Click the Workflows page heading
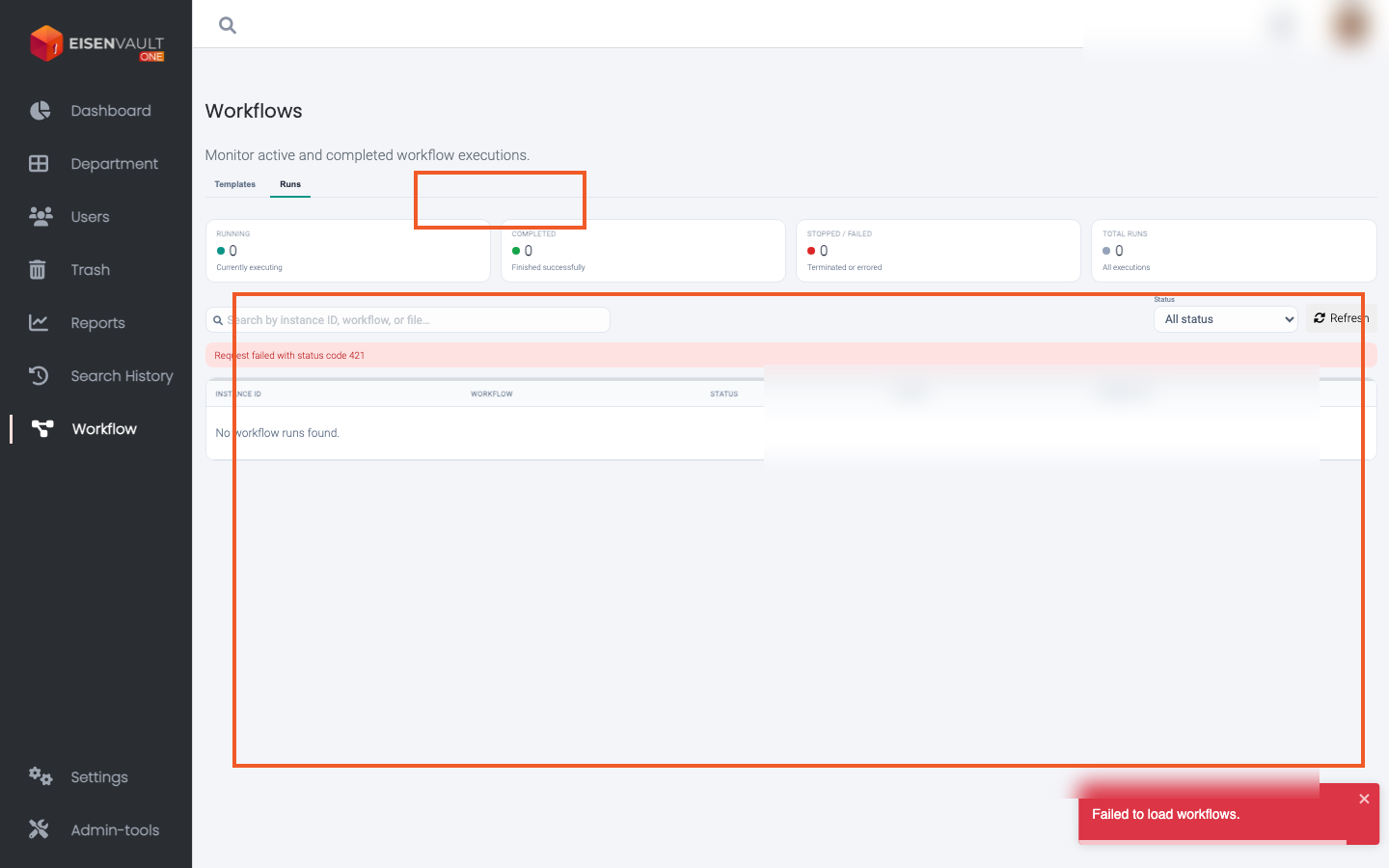1389x868 pixels. click(x=254, y=111)
